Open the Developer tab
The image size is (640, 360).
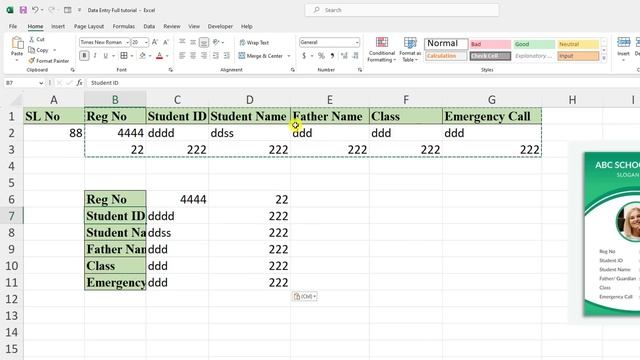pyautogui.click(x=220, y=26)
